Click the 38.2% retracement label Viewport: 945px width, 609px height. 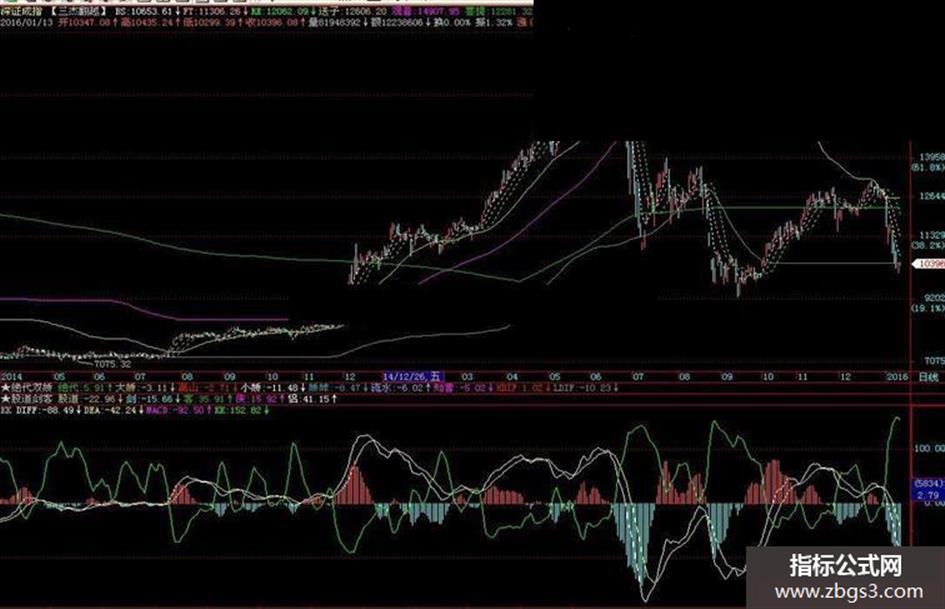click(x=928, y=245)
